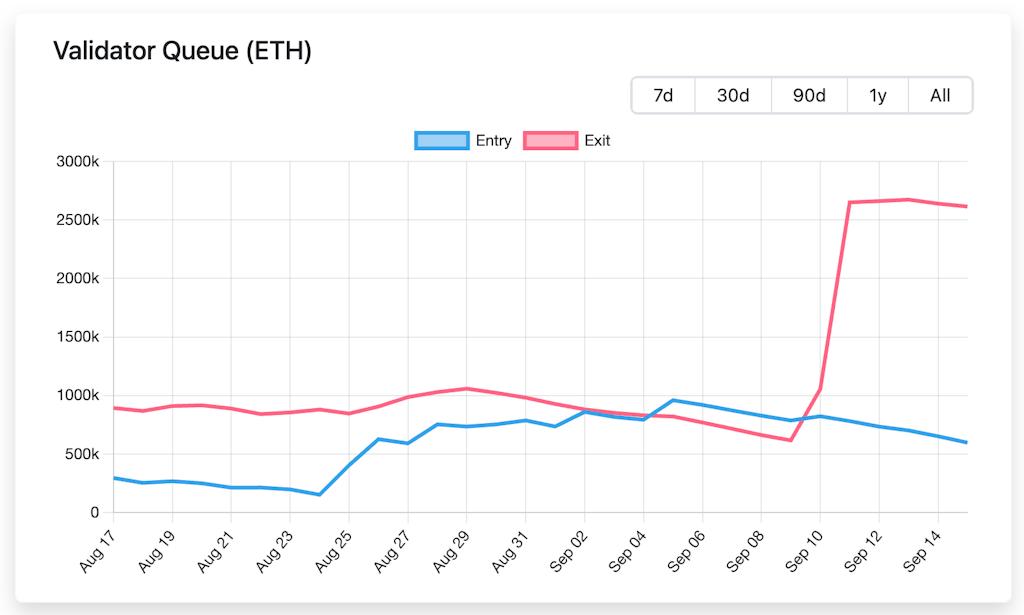Click the Sep 14 x-axis label
Viewport: 1024px width, 615px height.
pyautogui.click(x=922, y=547)
